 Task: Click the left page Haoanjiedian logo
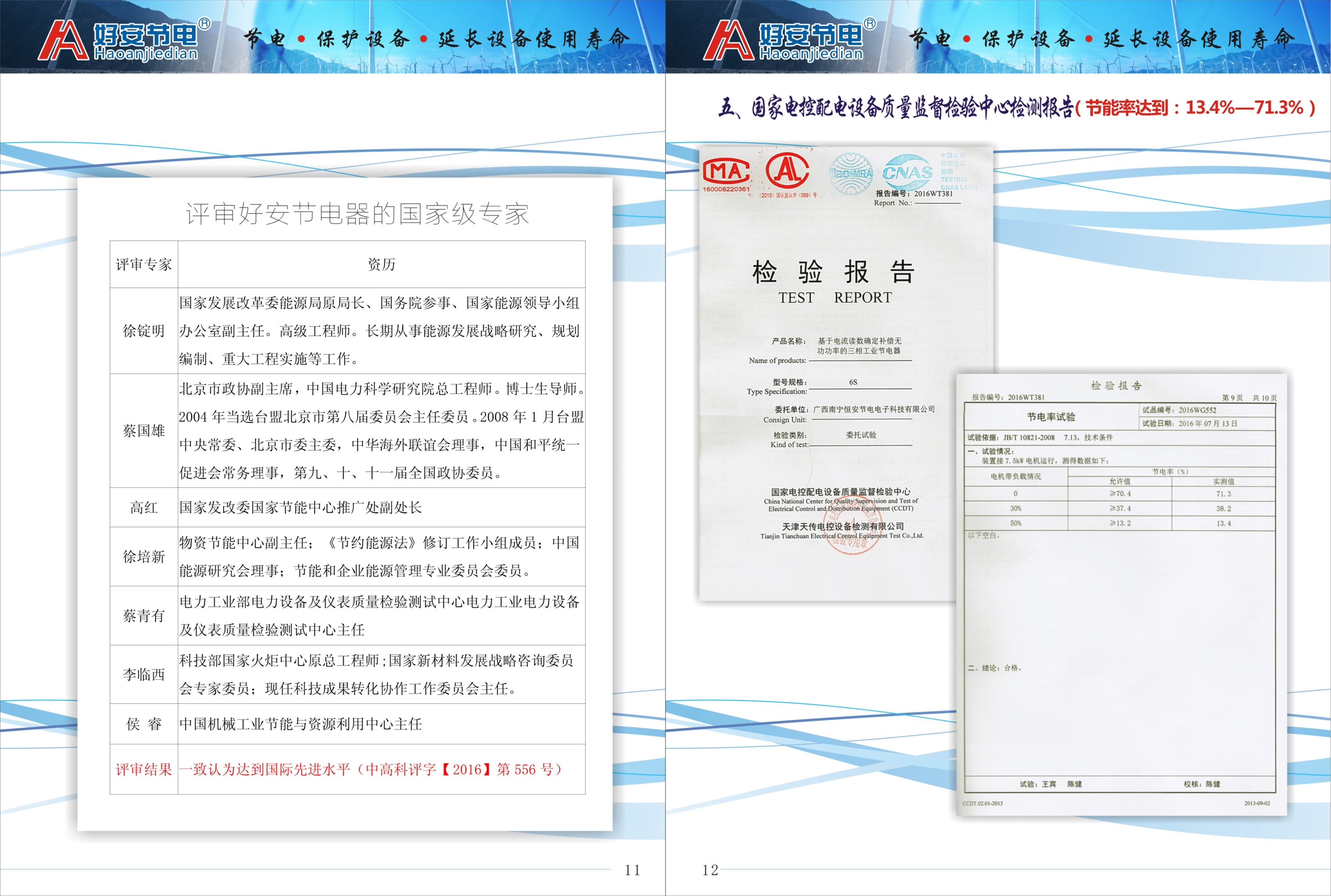point(123,40)
